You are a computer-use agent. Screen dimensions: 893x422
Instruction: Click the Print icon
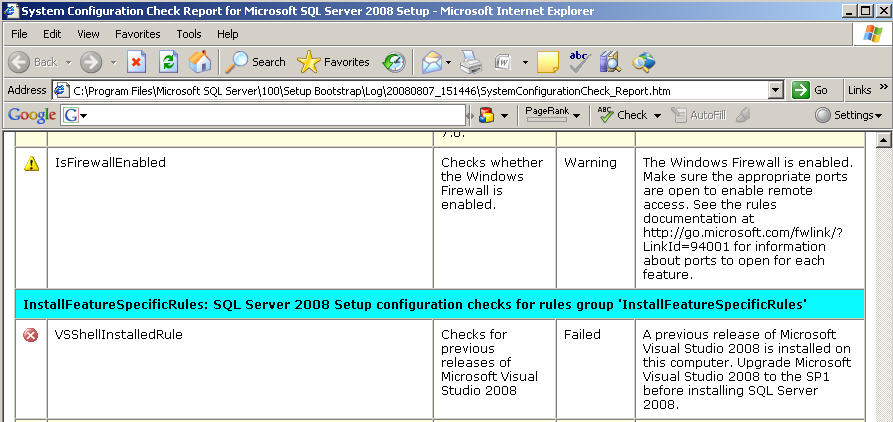[x=471, y=62]
